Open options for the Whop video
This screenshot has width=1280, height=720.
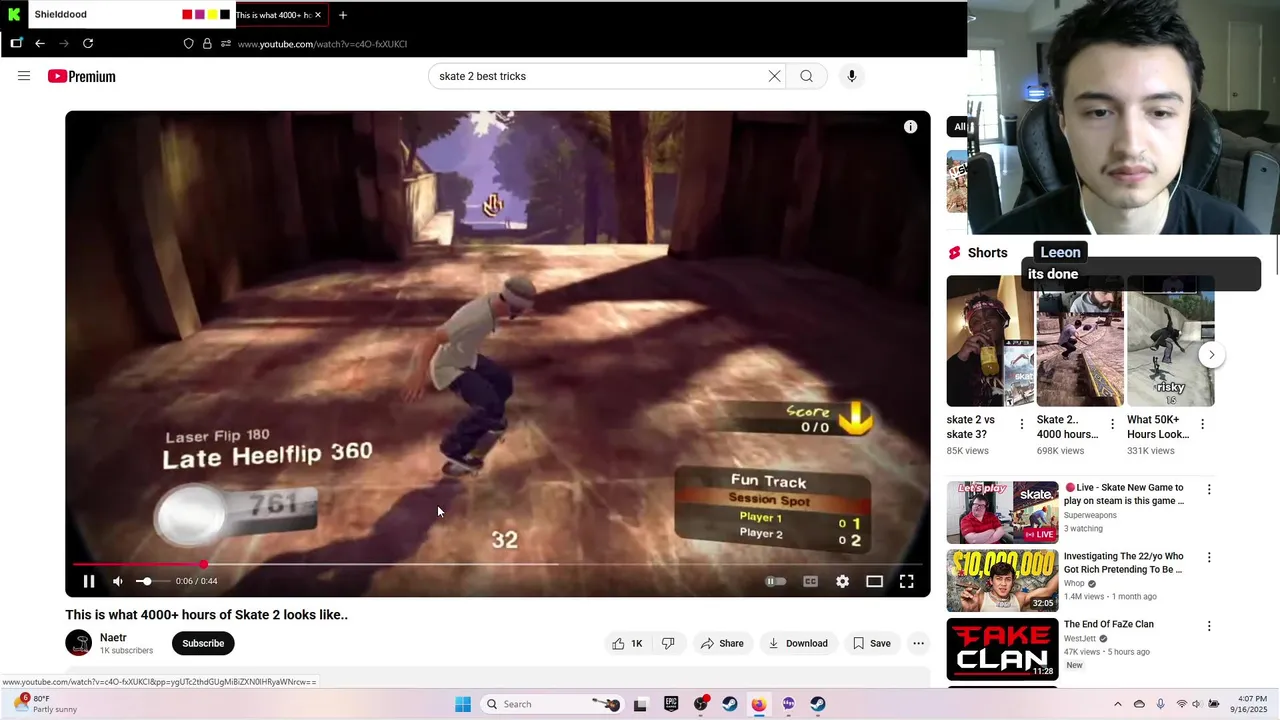coord(1209,557)
